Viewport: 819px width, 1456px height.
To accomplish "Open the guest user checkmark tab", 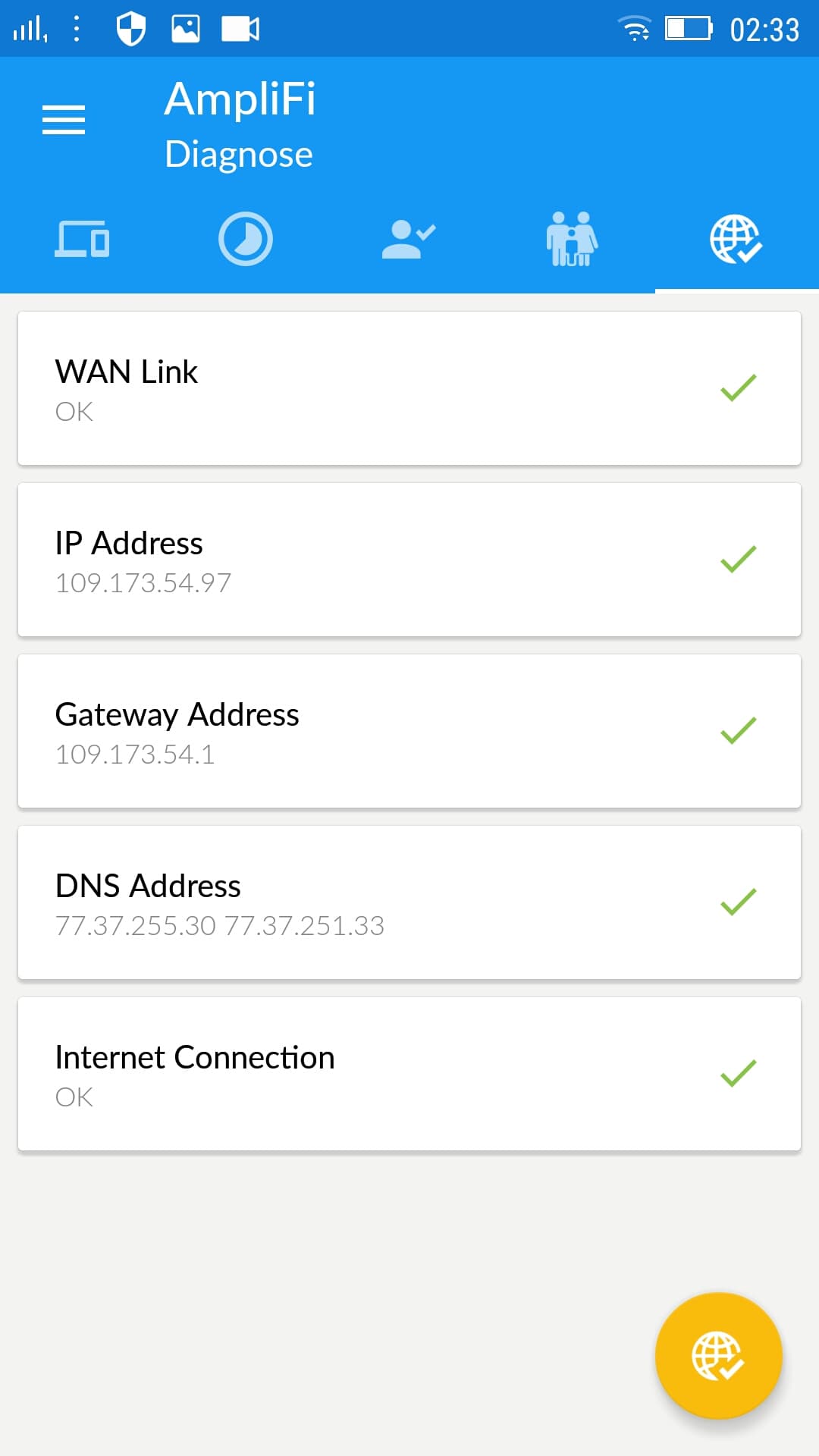I will [x=409, y=239].
